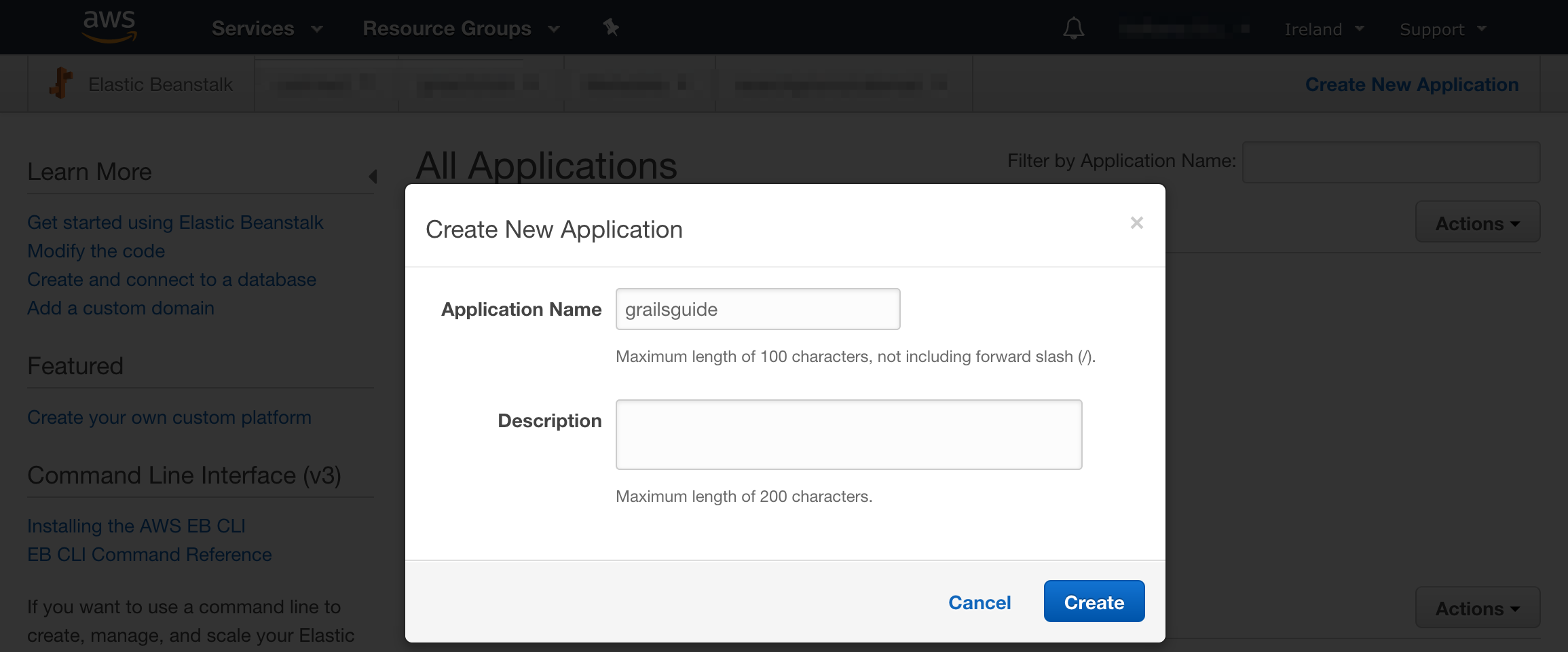The height and width of the screenshot is (652, 1568).
Task: Open the upper Actions dropdown button
Action: click(x=1478, y=222)
